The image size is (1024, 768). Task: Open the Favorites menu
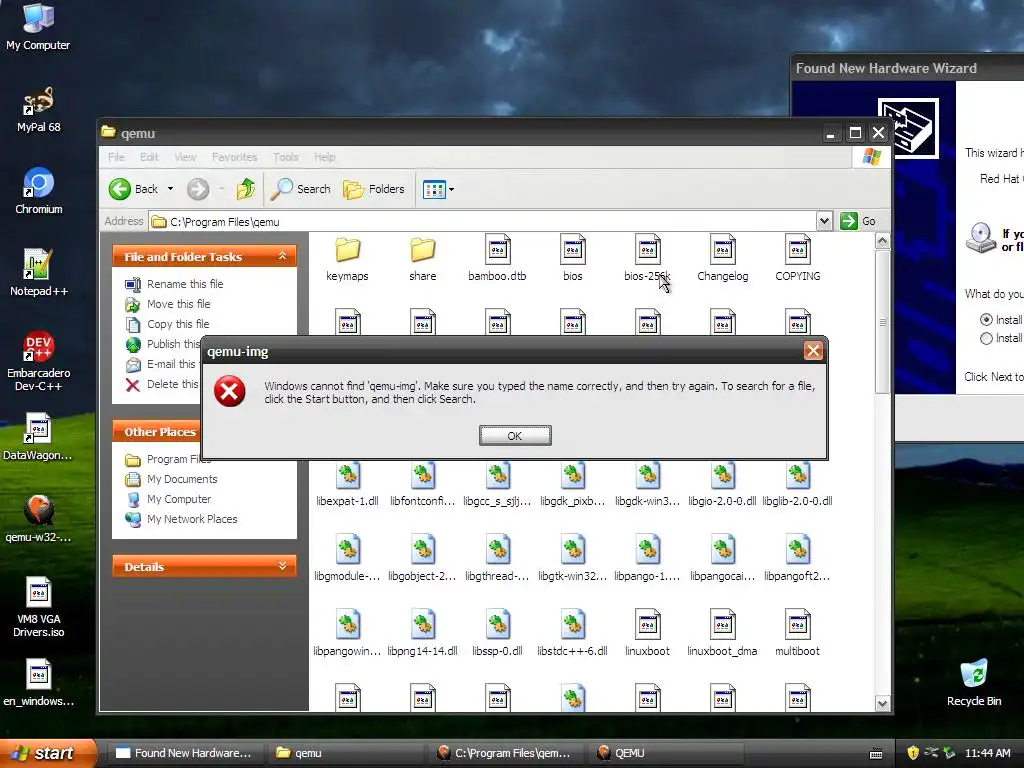click(234, 157)
